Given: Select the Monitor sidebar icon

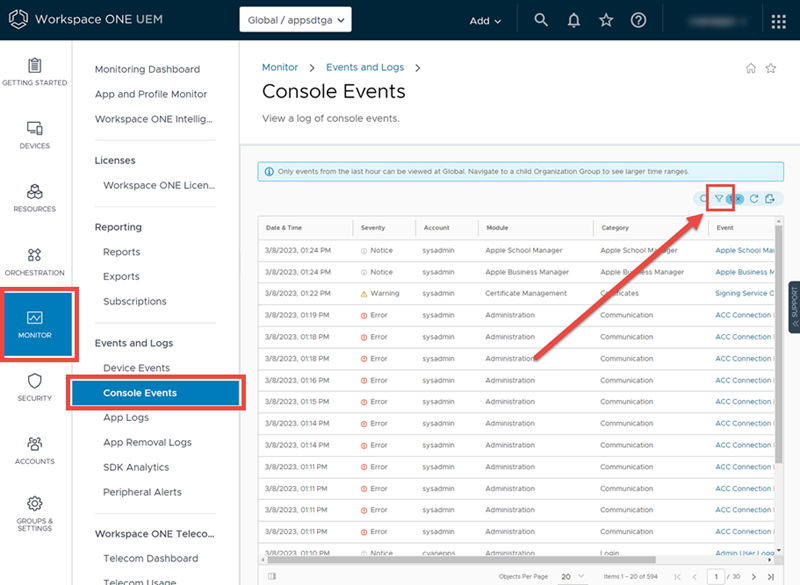Looking at the screenshot, I should coord(38,324).
